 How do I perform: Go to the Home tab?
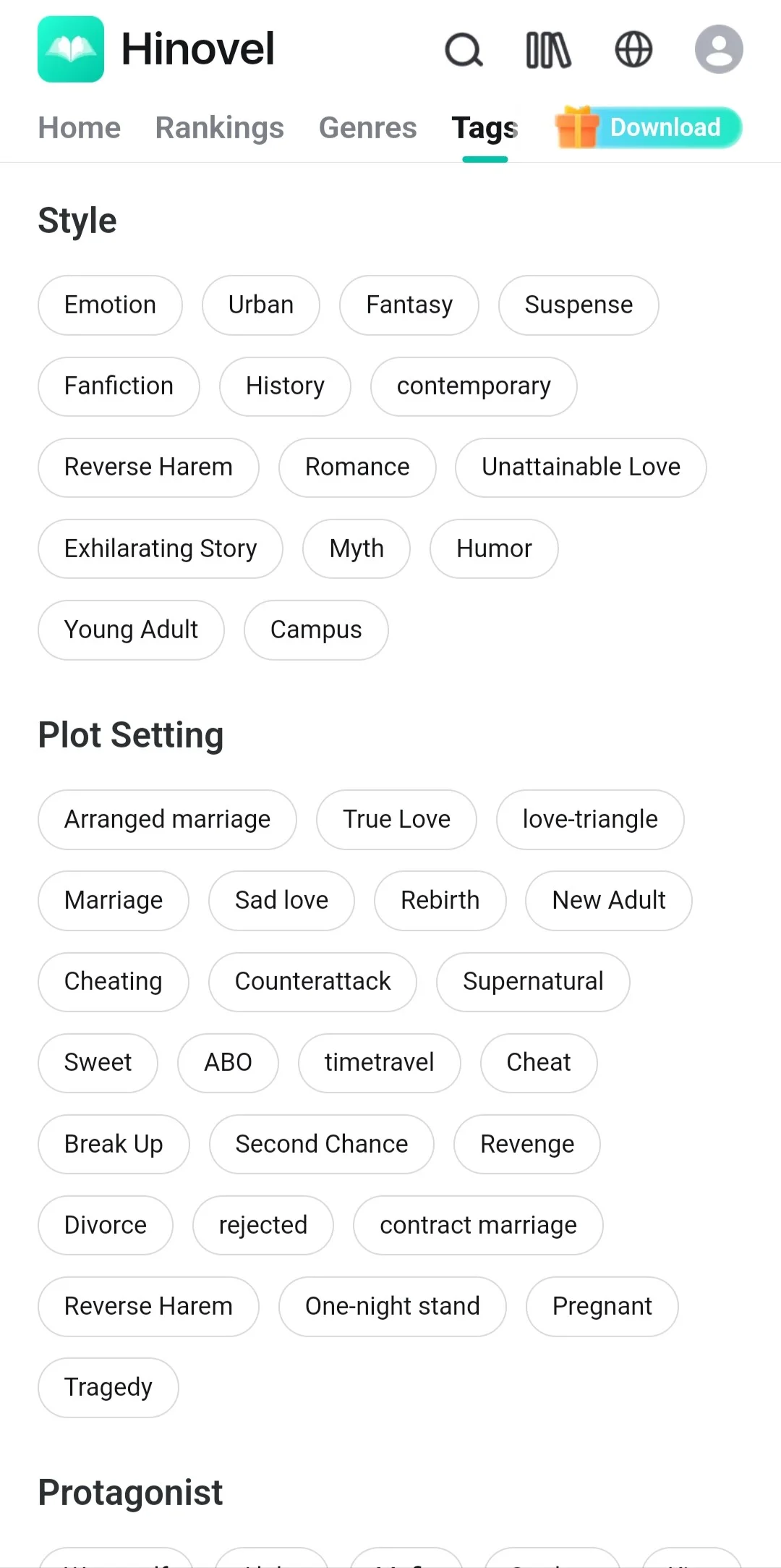coord(80,128)
